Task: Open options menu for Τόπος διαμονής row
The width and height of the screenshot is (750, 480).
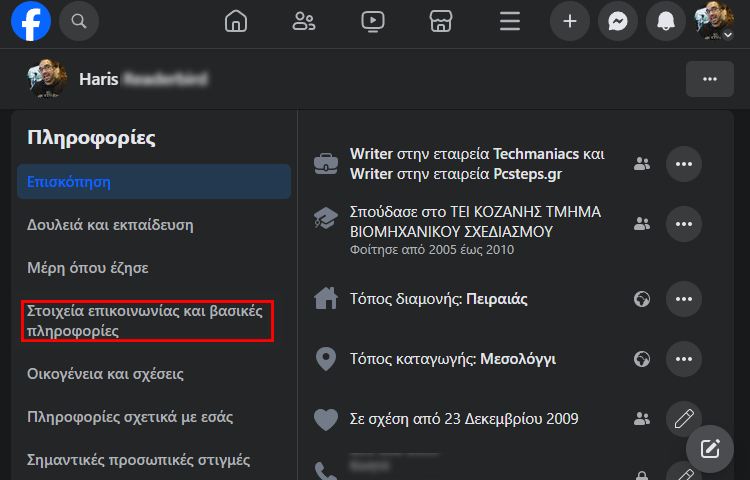Action: (x=684, y=299)
